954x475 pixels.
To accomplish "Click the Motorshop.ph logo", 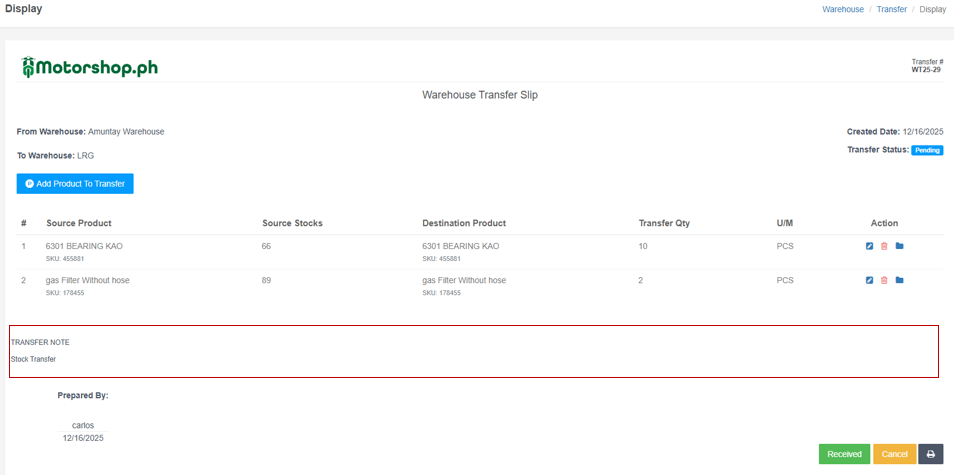I will point(89,68).
